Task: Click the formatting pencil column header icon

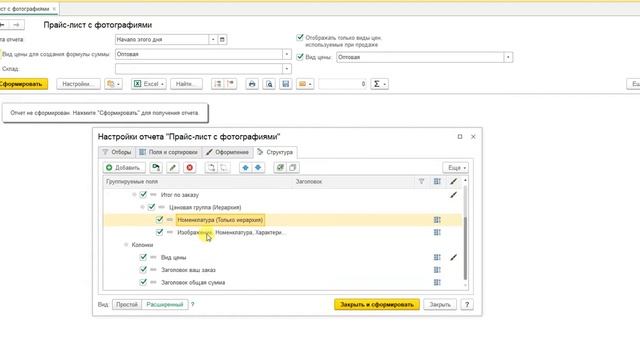Action: coord(453,182)
